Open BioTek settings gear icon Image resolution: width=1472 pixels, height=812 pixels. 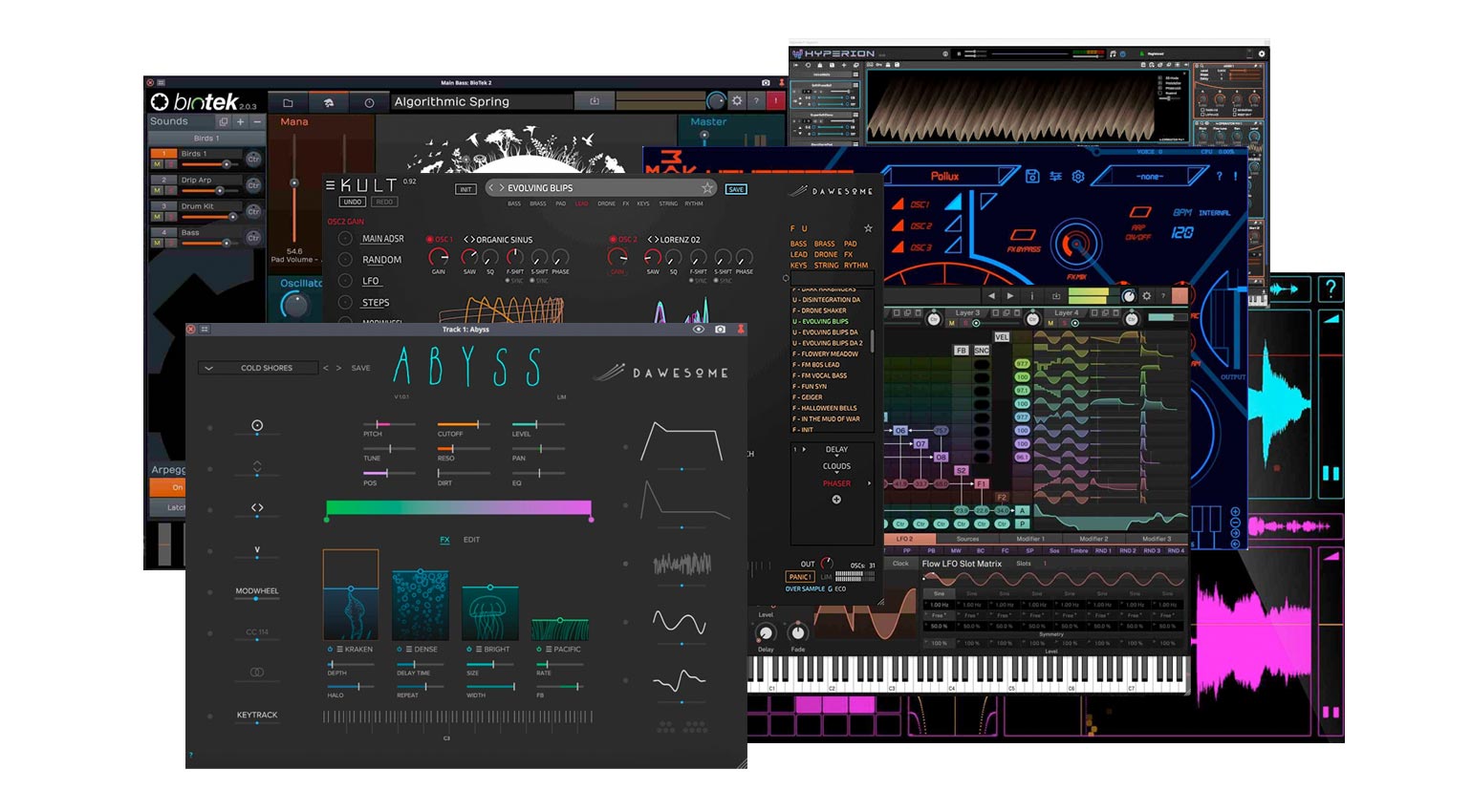point(737,100)
